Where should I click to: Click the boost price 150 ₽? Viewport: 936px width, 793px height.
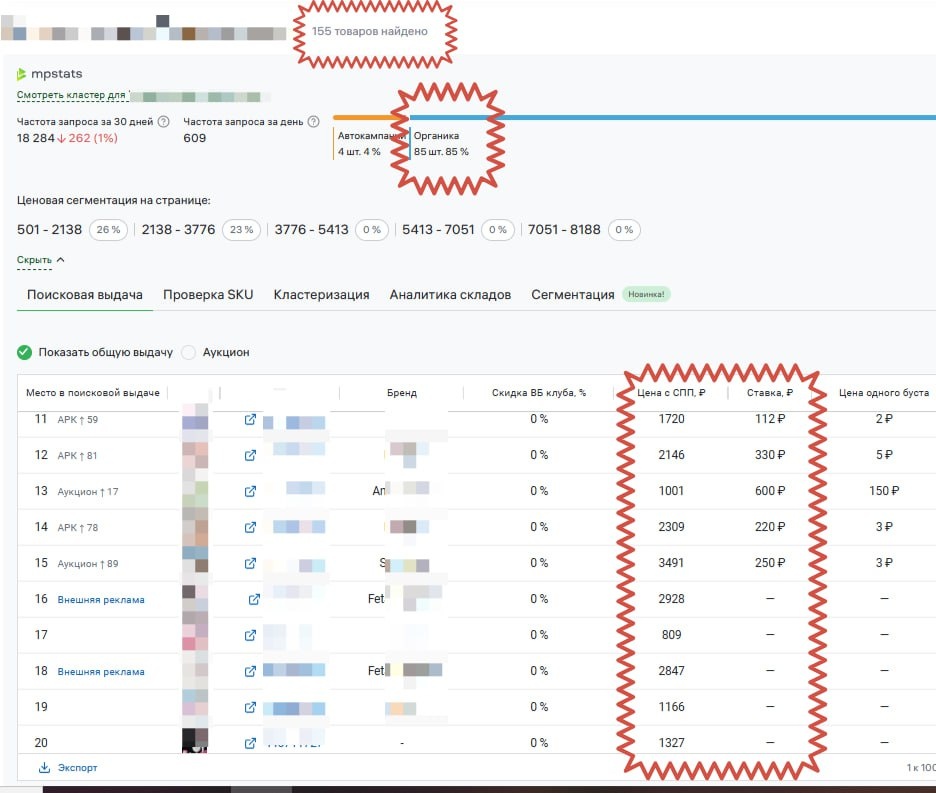point(884,491)
